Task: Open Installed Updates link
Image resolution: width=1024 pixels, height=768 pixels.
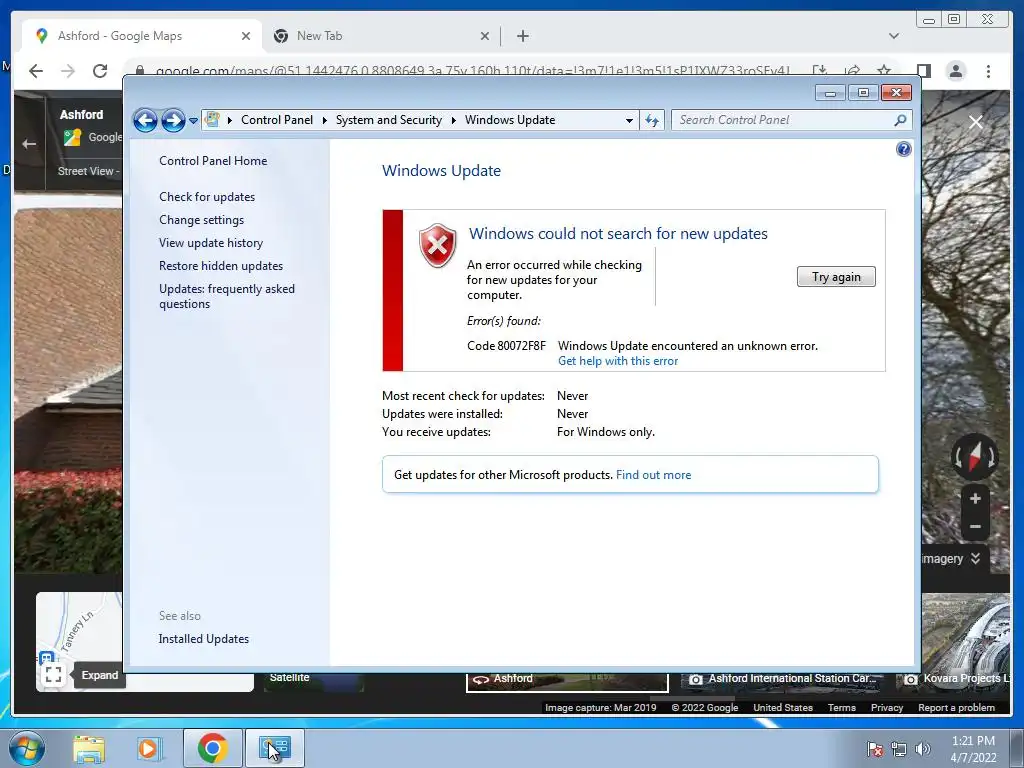Action: (204, 639)
